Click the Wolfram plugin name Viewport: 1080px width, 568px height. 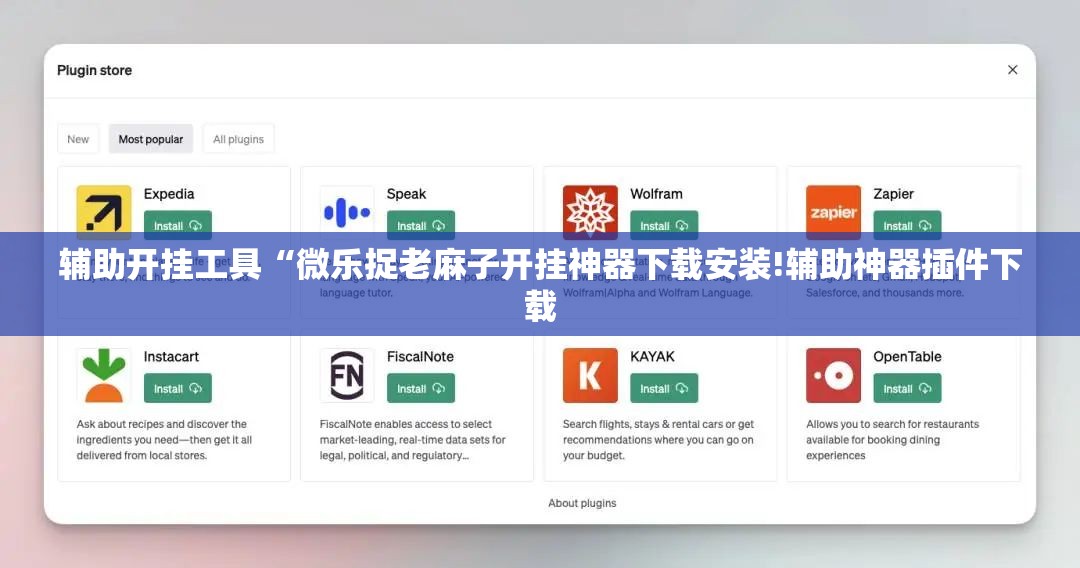(x=656, y=194)
